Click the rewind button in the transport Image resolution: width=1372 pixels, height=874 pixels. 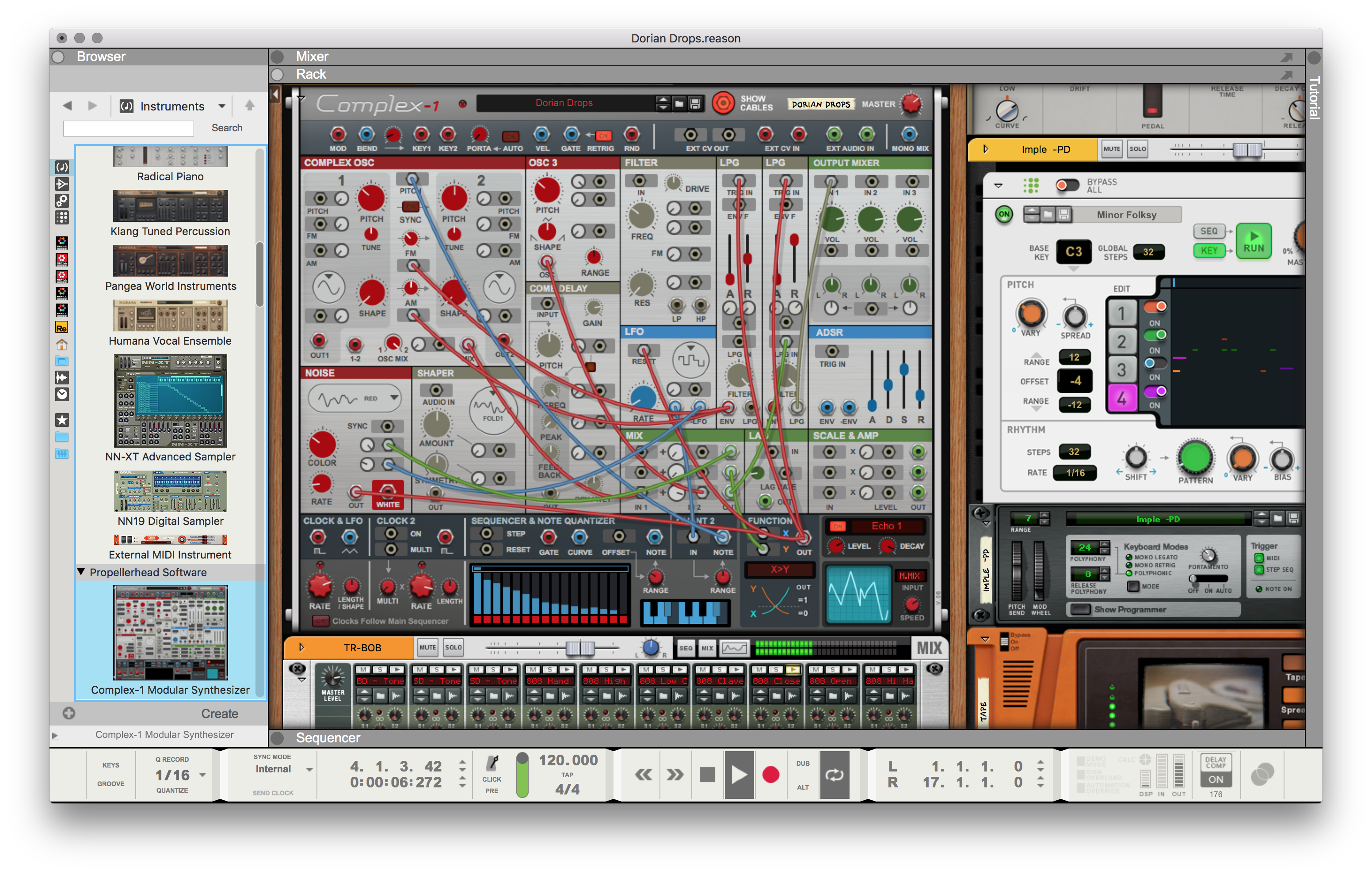[643, 774]
